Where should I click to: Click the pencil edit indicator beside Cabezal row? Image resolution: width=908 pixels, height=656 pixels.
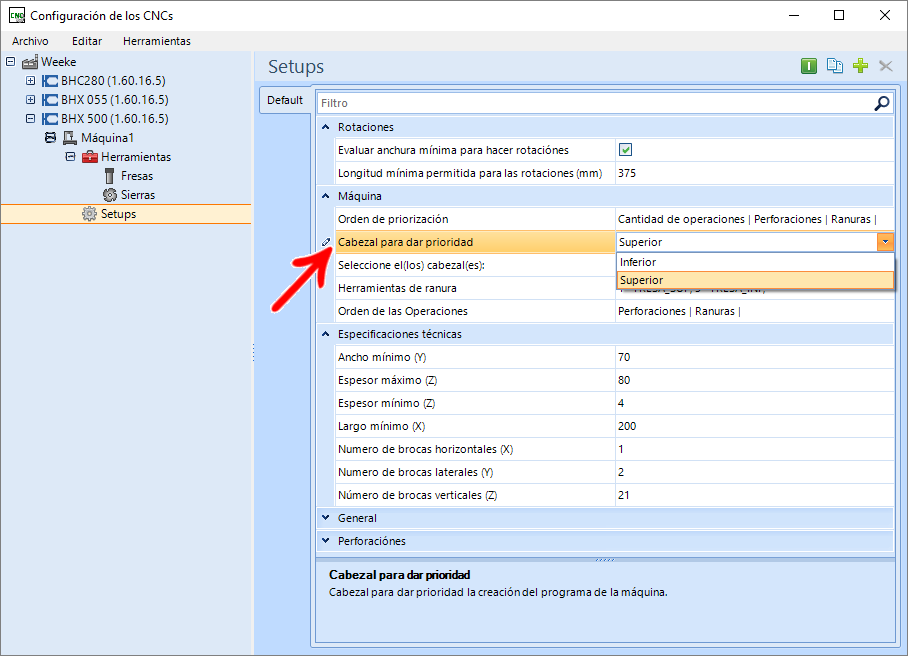point(326,242)
